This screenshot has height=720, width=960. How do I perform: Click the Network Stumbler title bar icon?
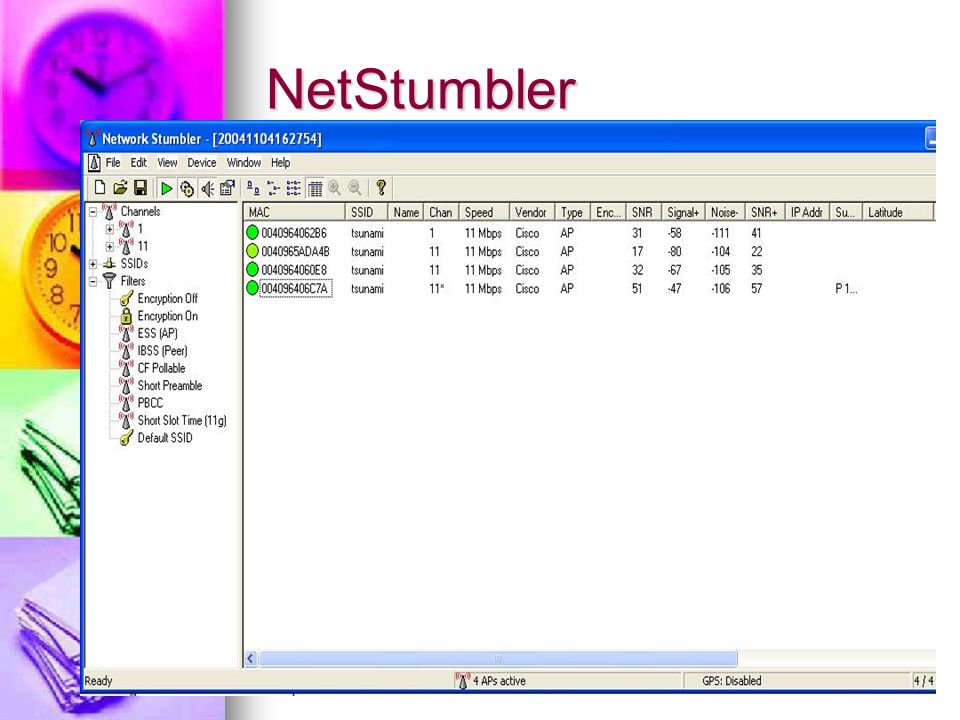tap(92, 138)
